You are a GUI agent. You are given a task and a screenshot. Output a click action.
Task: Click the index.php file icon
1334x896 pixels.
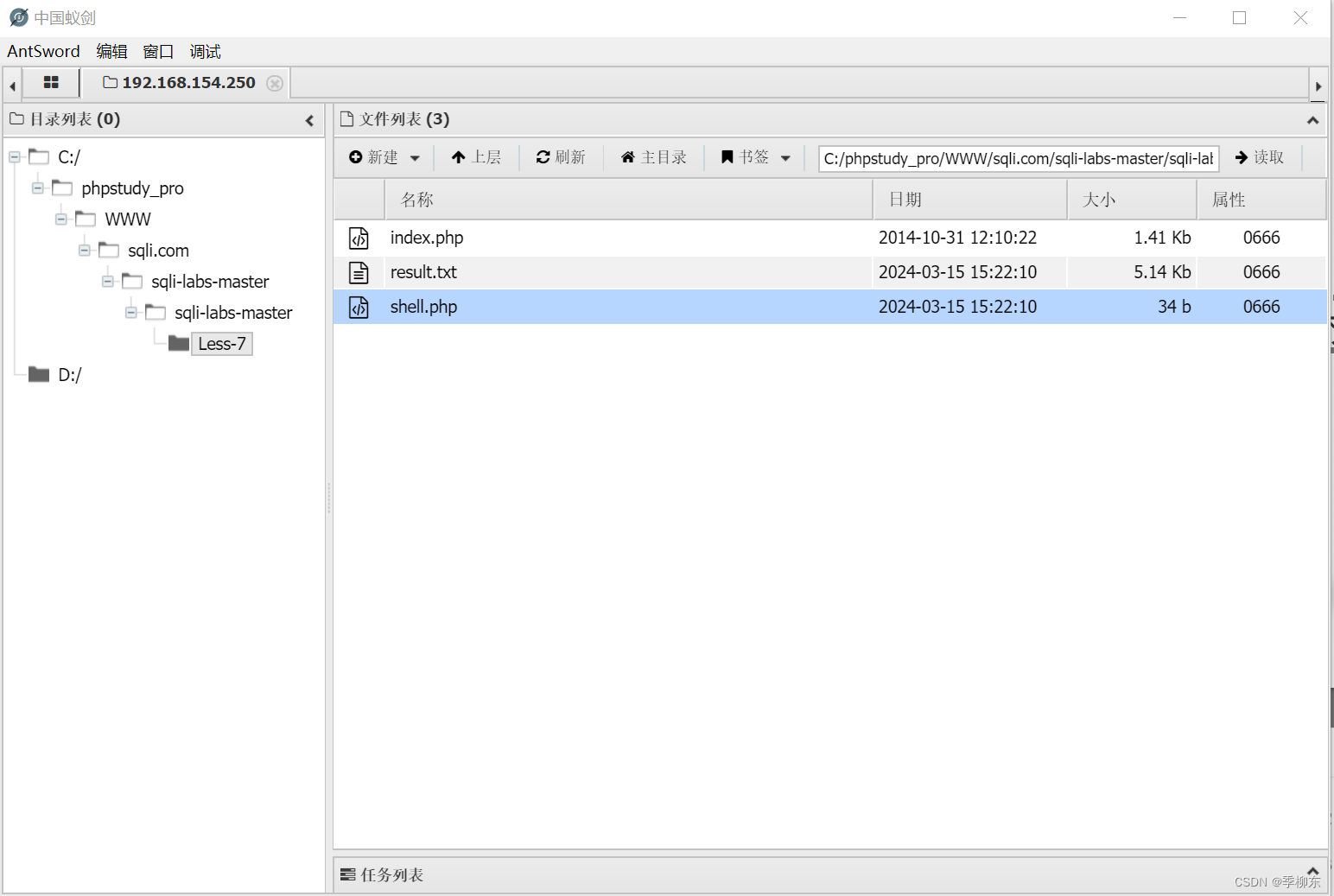tap(359, 238)
